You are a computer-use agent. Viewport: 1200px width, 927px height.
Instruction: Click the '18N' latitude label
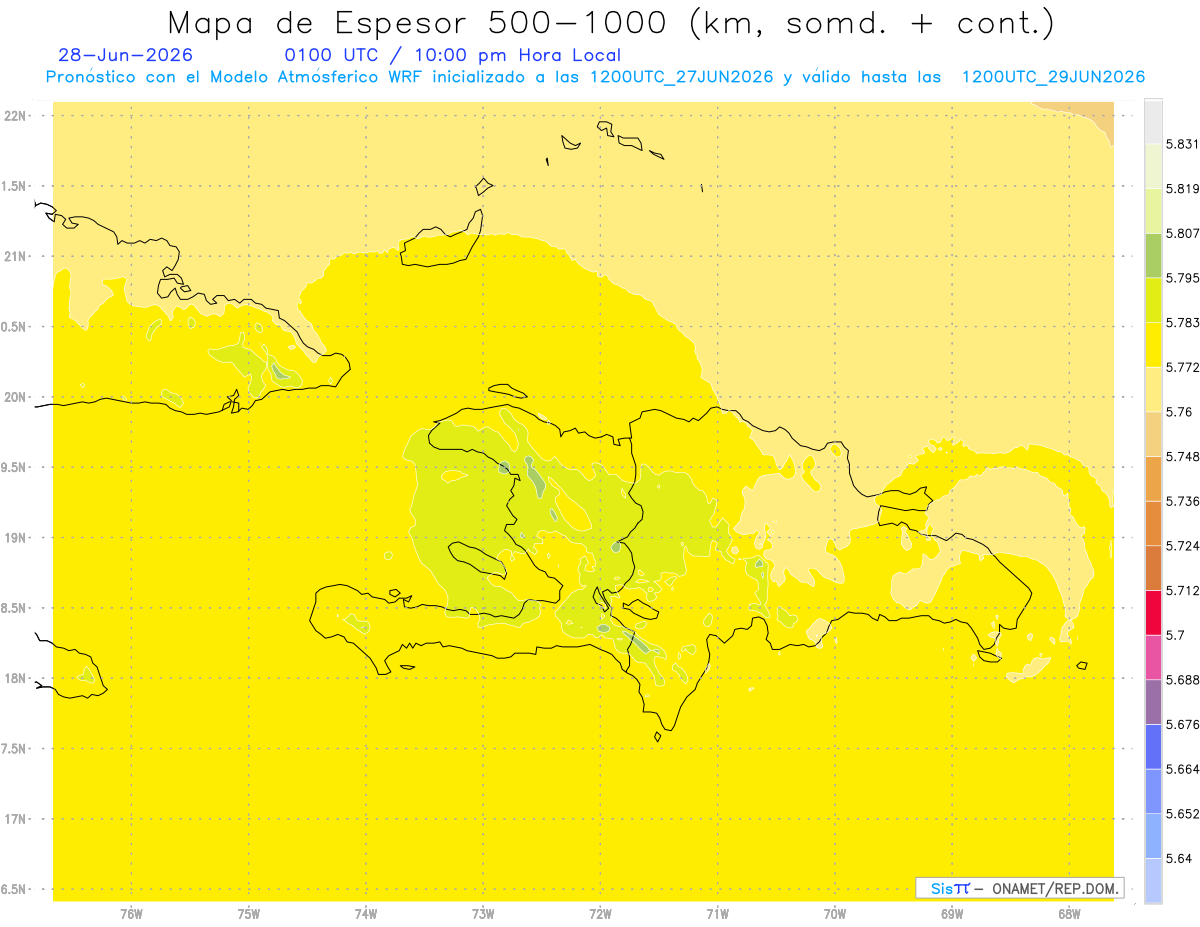(x=17, y=679)
